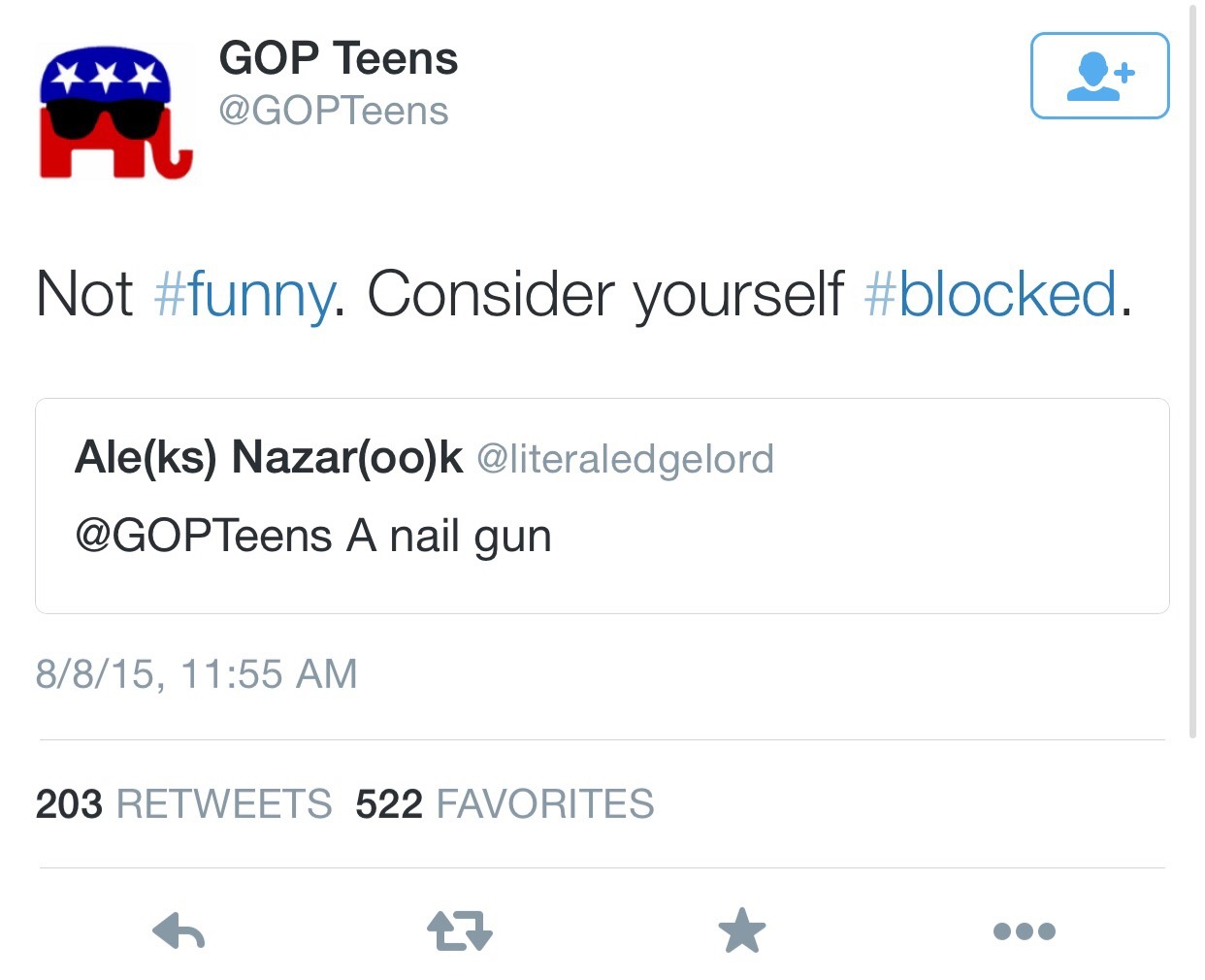The width and height of the screenshot is (1205, 980).
Task: View the 522 Favorites list
Action: pos(505,804)
